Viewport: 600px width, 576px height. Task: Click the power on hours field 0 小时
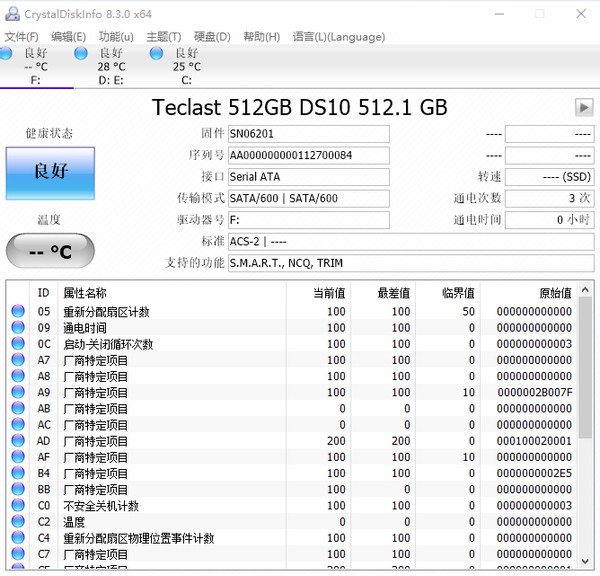pos(549,220)
